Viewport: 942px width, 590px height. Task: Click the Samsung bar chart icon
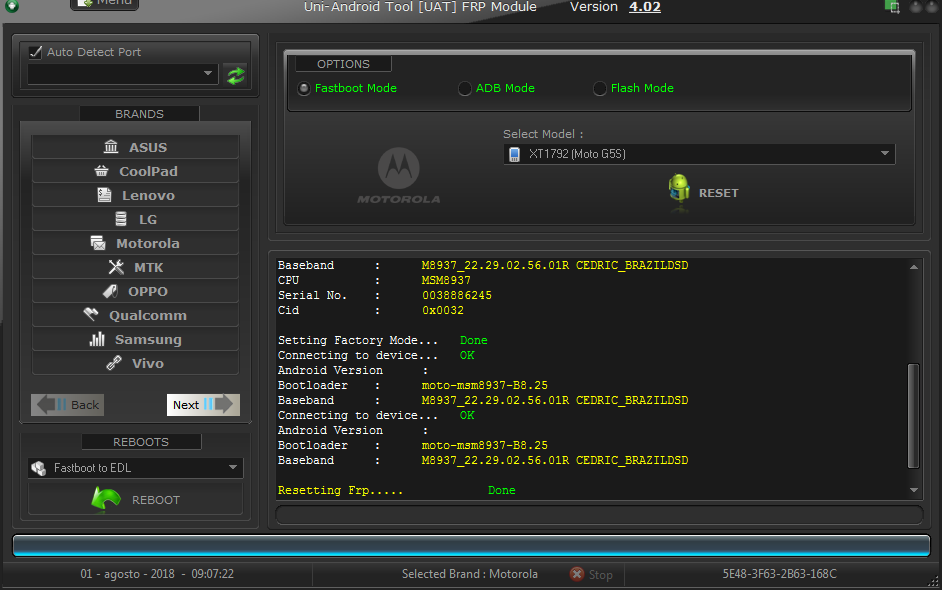[97, 339]
